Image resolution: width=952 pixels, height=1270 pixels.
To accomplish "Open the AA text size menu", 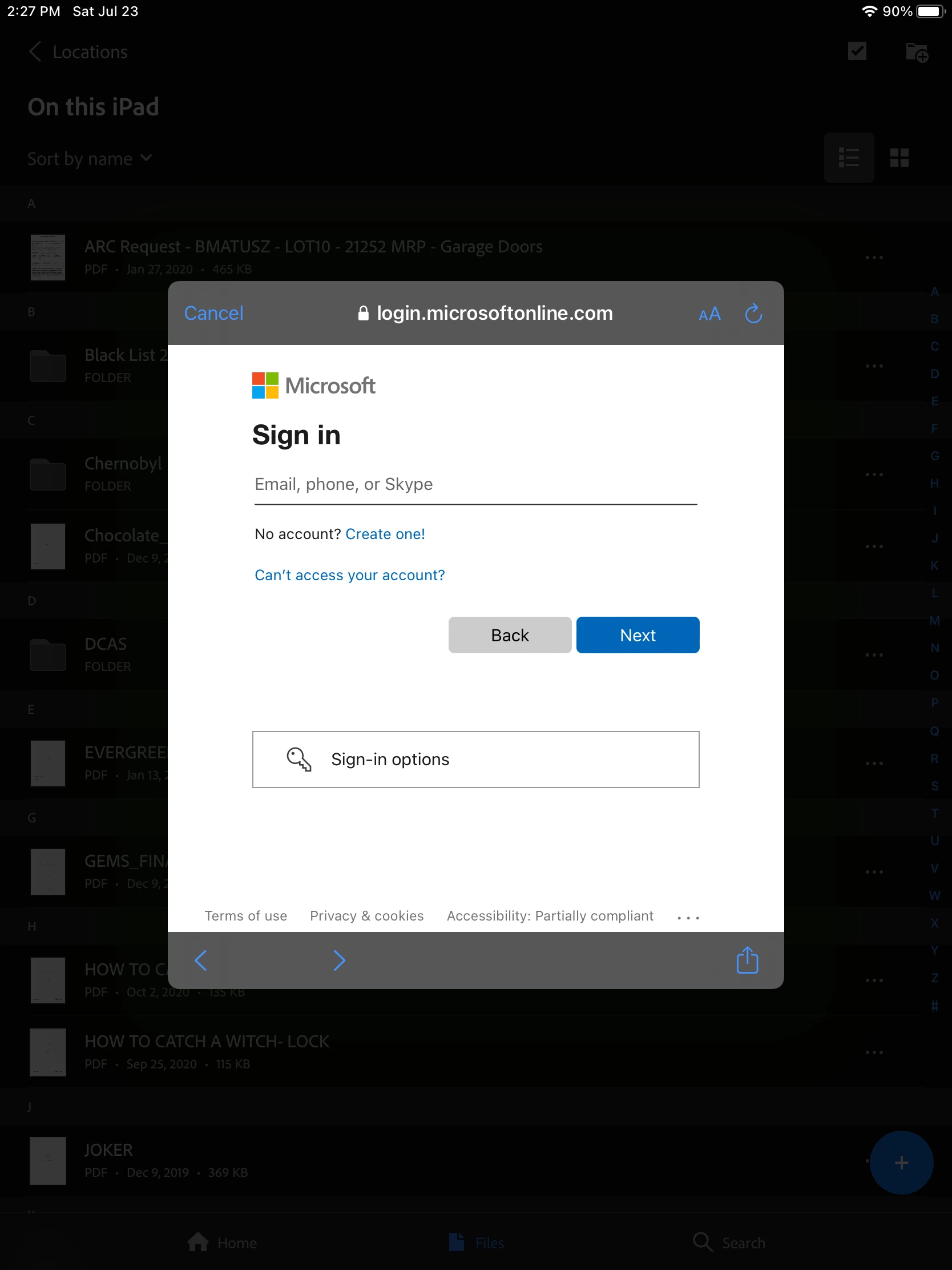I will pos(709,314).
